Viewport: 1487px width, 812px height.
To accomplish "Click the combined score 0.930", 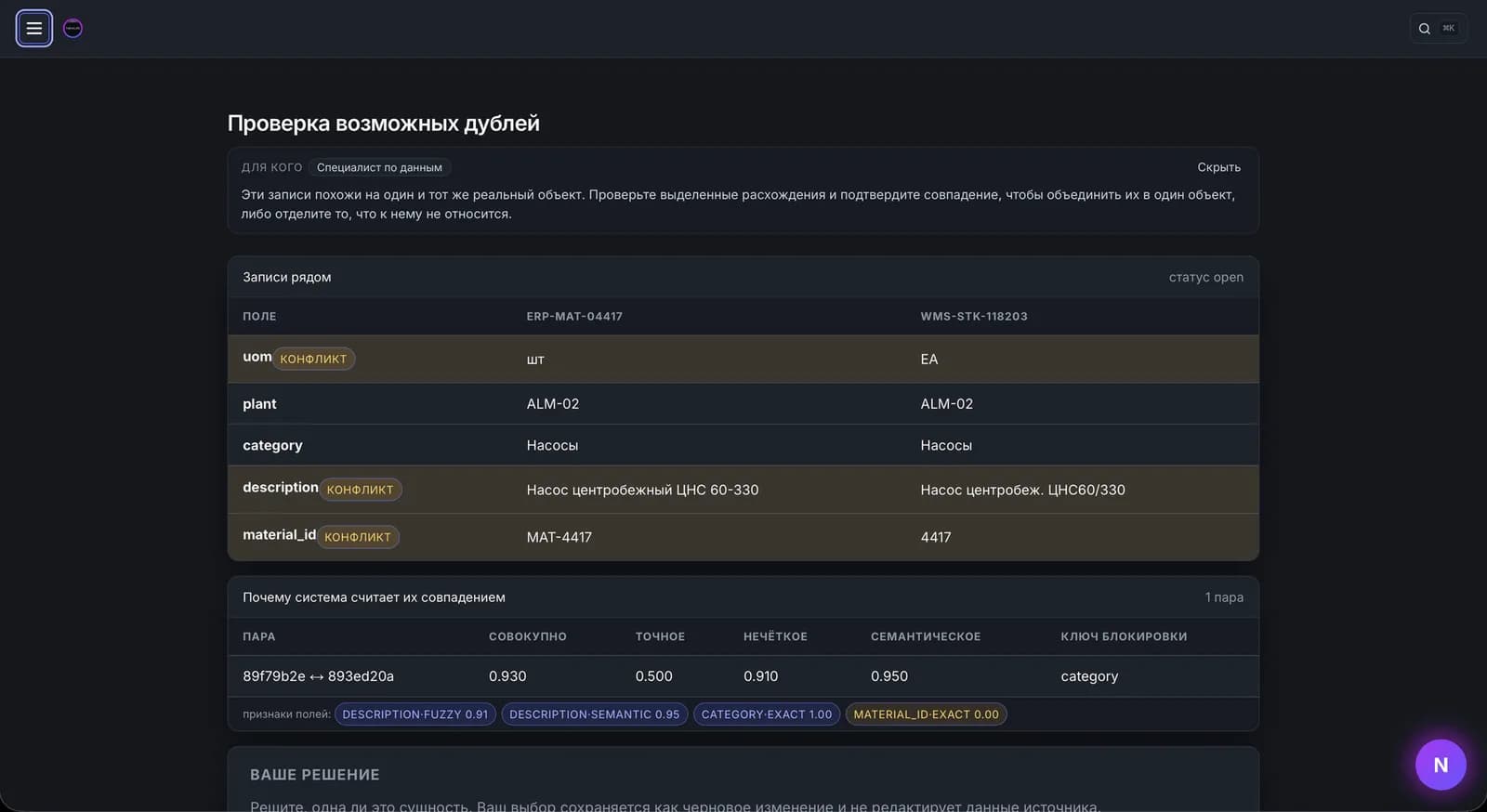I will click(507, 676).
